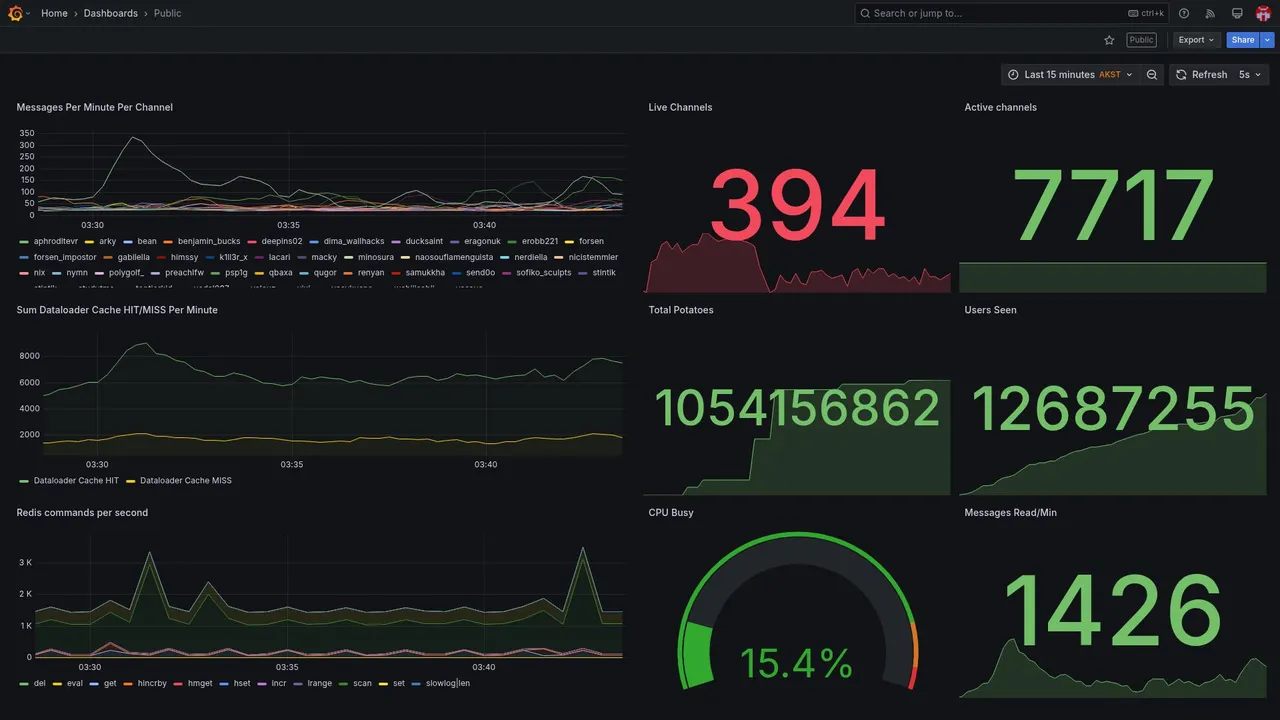Click the monitor icon beside the avatar
The width and height of the screenshot is (1280, 720).
coord(1237,13)
